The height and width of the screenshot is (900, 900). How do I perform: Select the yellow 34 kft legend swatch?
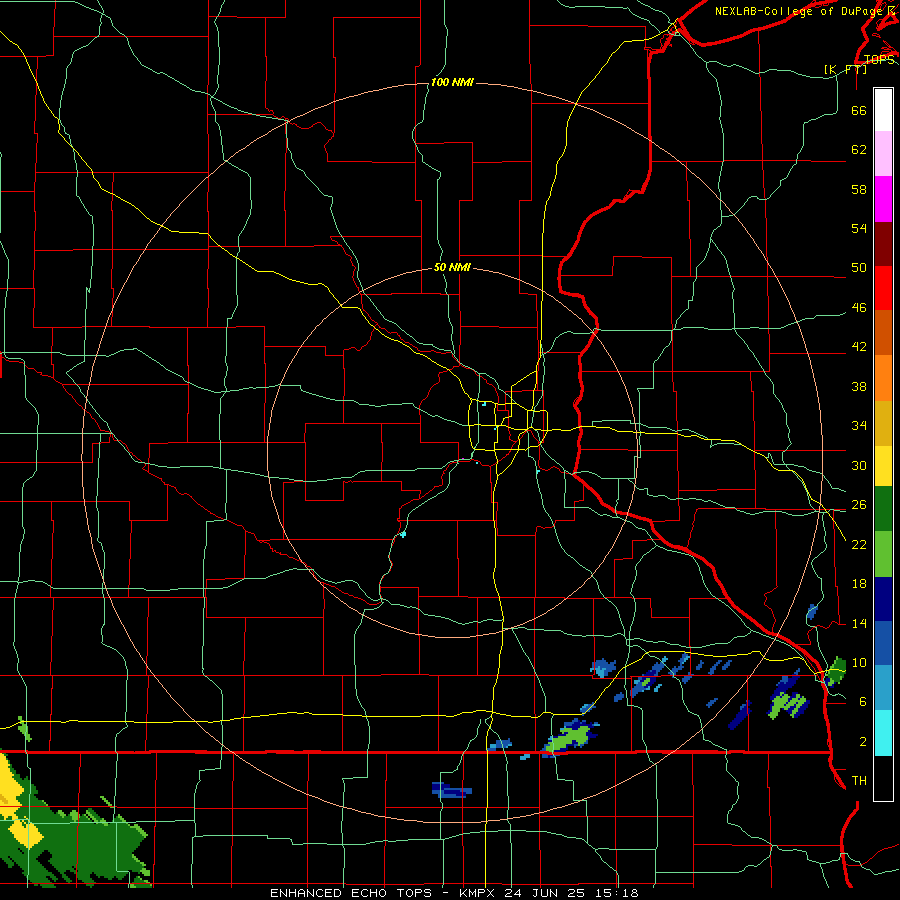(883, 466)
